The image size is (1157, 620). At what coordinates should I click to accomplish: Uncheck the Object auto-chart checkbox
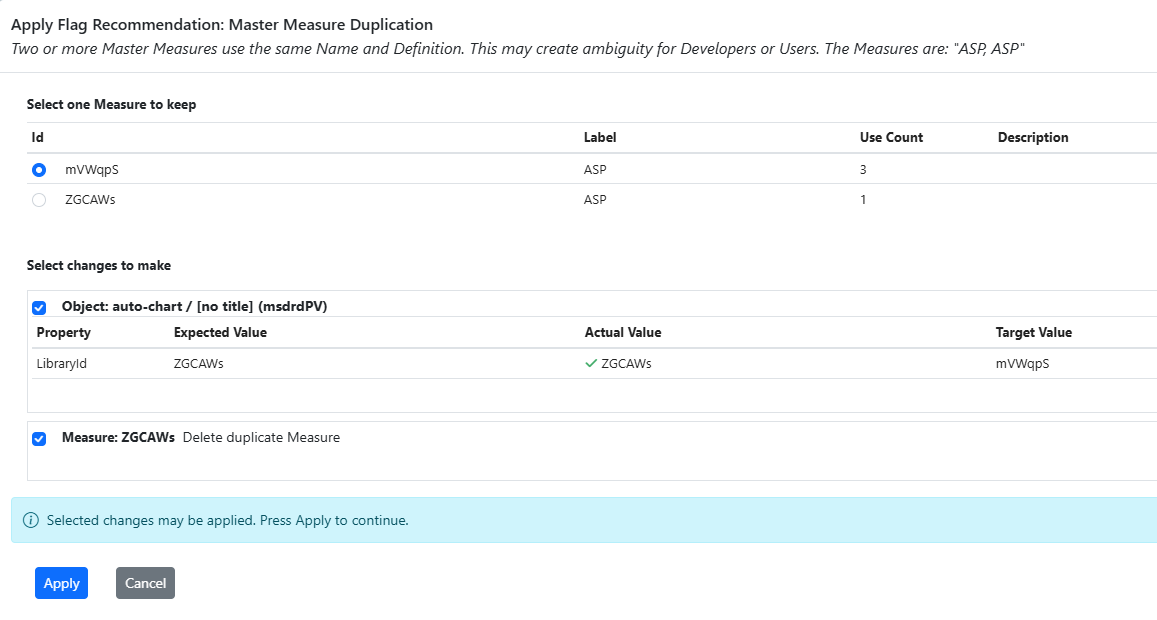[39, 308]
